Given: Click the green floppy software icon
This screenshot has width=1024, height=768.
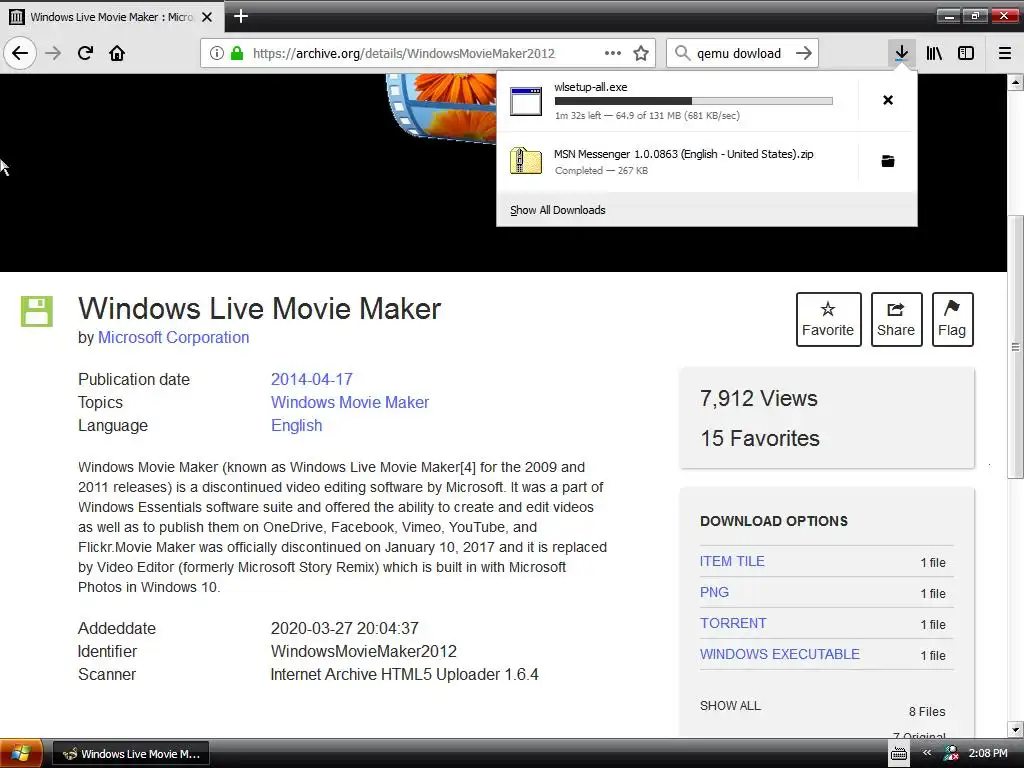Looking at the screenshot, I should click(x=37, y=311).
